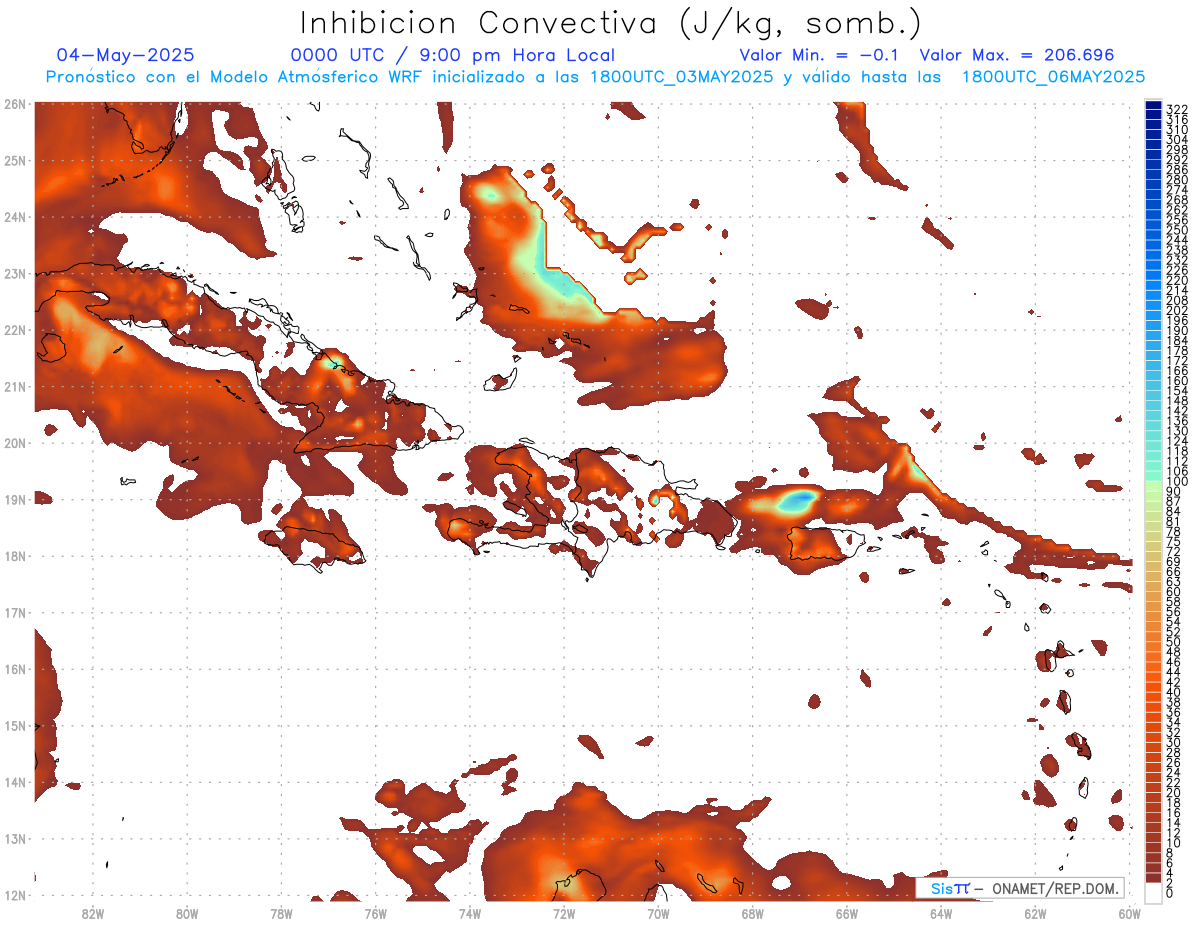Click the color scale label "60"
The height and width of the screenshot is (927, 1200).
(x=1173, y=592)
